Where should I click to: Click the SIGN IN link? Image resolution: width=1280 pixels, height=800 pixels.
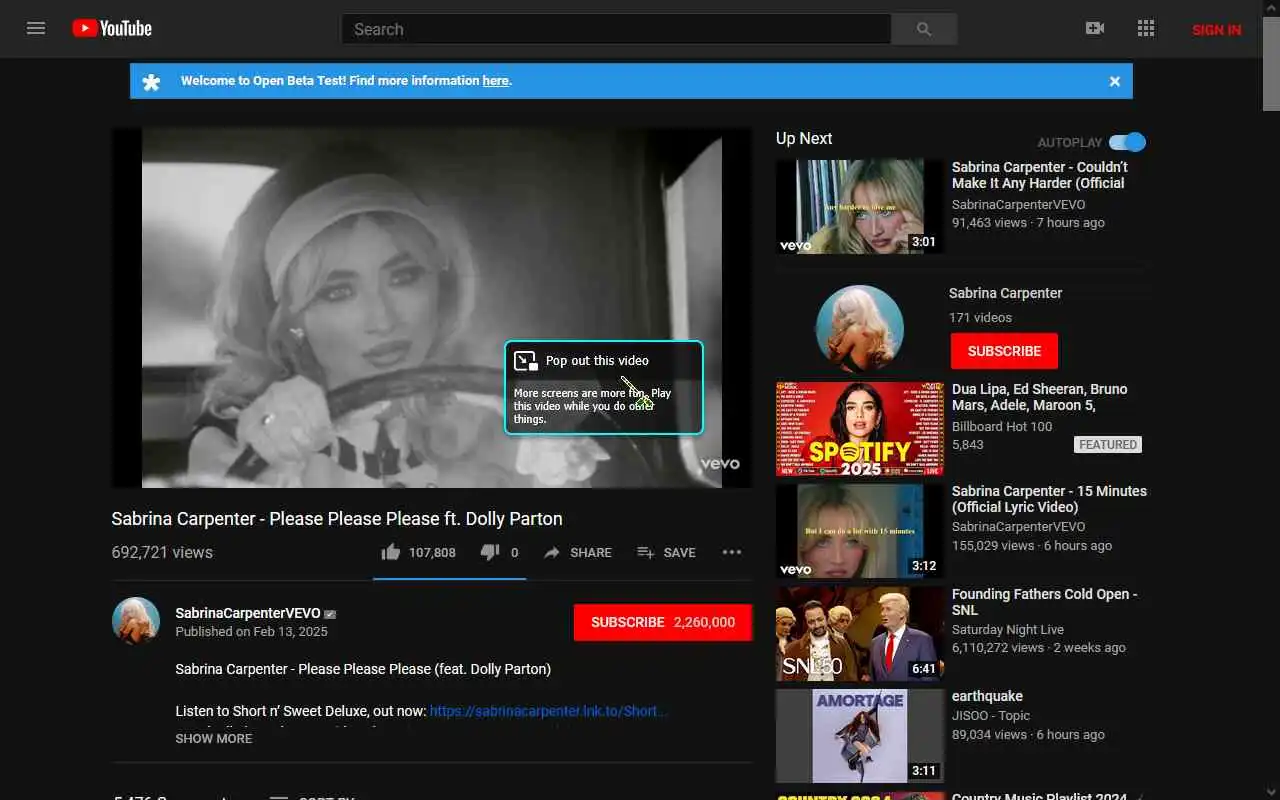(x=1217, y=29)
